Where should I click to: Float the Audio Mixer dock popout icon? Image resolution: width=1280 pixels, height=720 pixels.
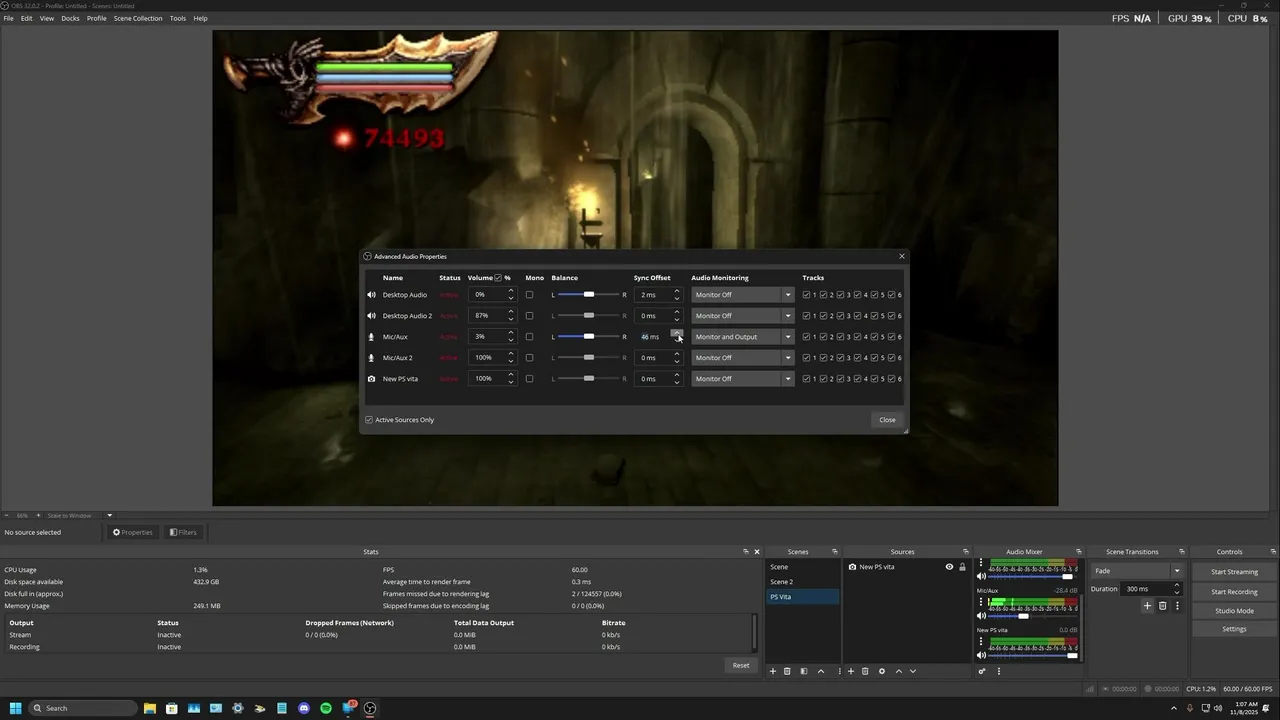tap(1078, 551)
